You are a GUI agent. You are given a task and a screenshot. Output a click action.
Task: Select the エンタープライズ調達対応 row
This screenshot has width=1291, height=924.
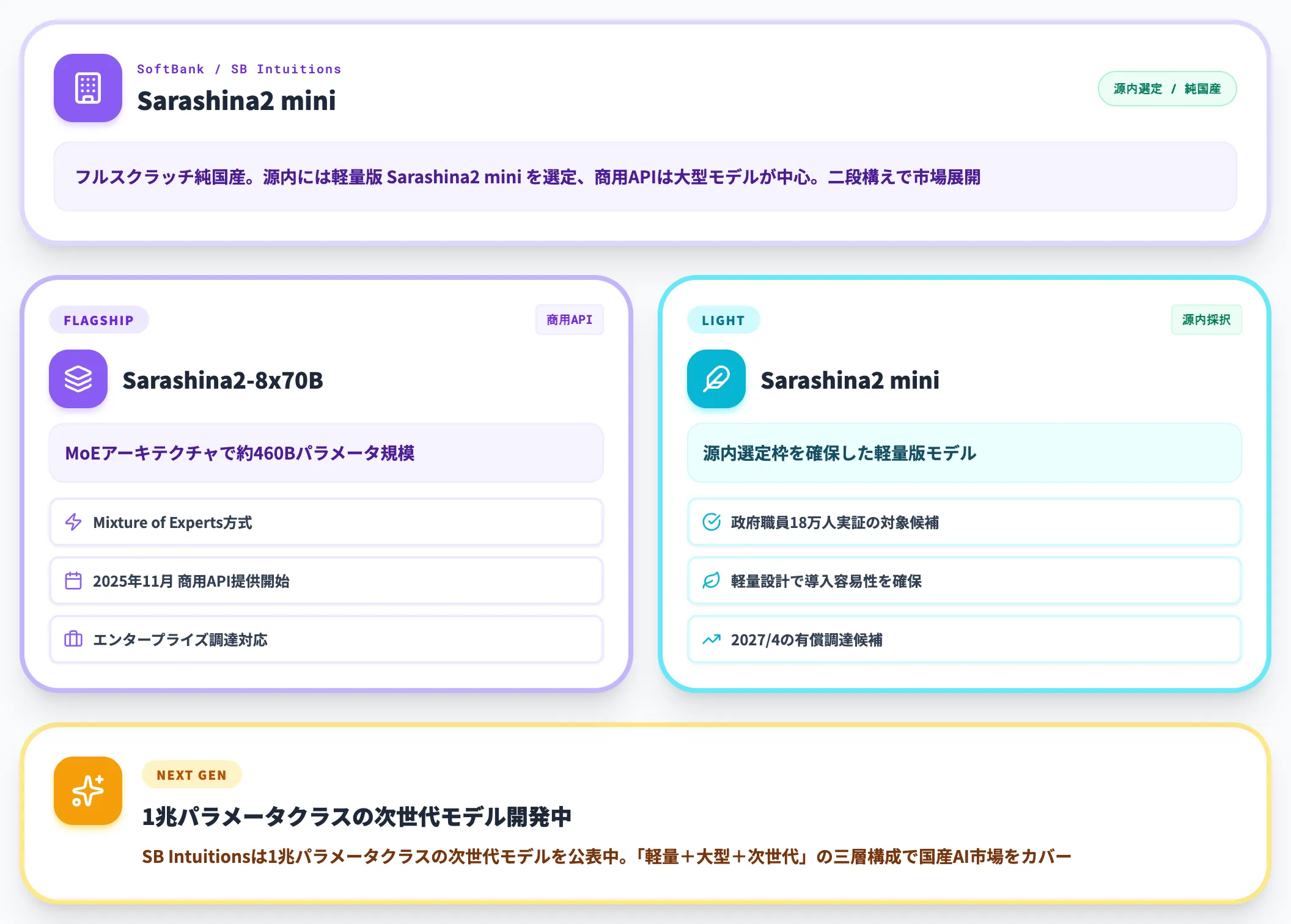(x=326, y=639)
